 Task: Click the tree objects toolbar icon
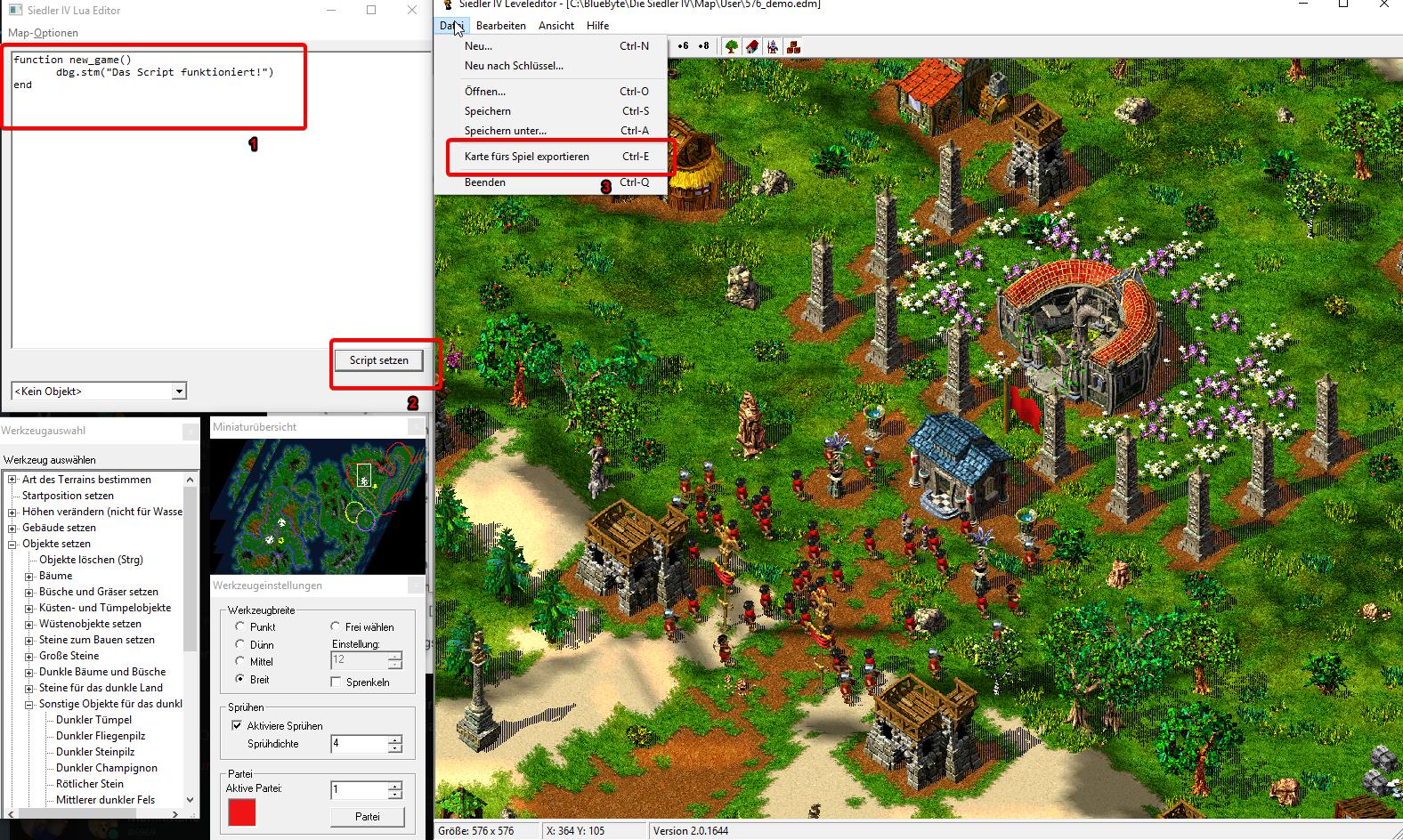(732, 46)
